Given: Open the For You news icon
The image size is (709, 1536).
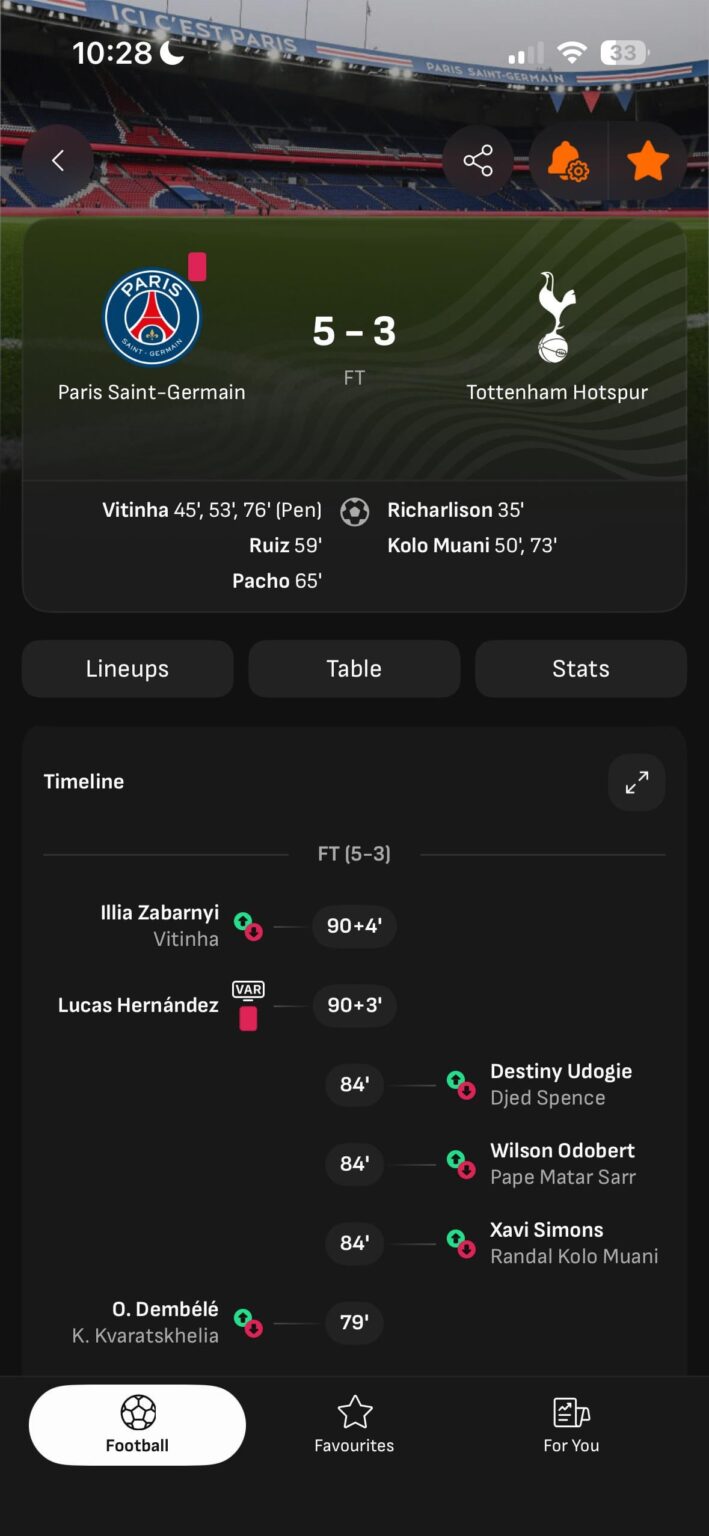Looking at the screenshot, I should [571, 1410].
